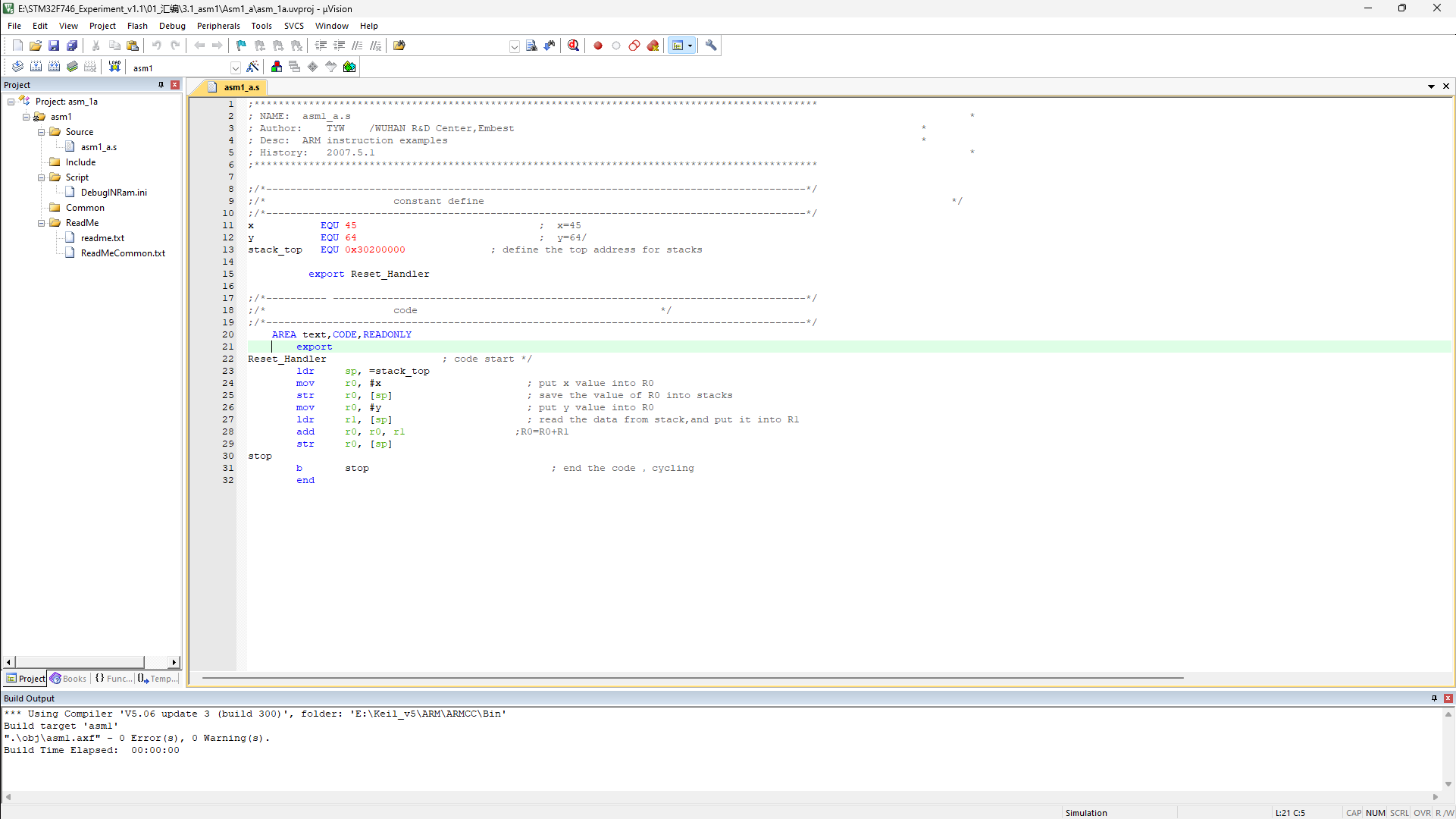Screen dimensions: 1456x819
Task: Navigate backwards with left arrow icon
Action: 199,45
